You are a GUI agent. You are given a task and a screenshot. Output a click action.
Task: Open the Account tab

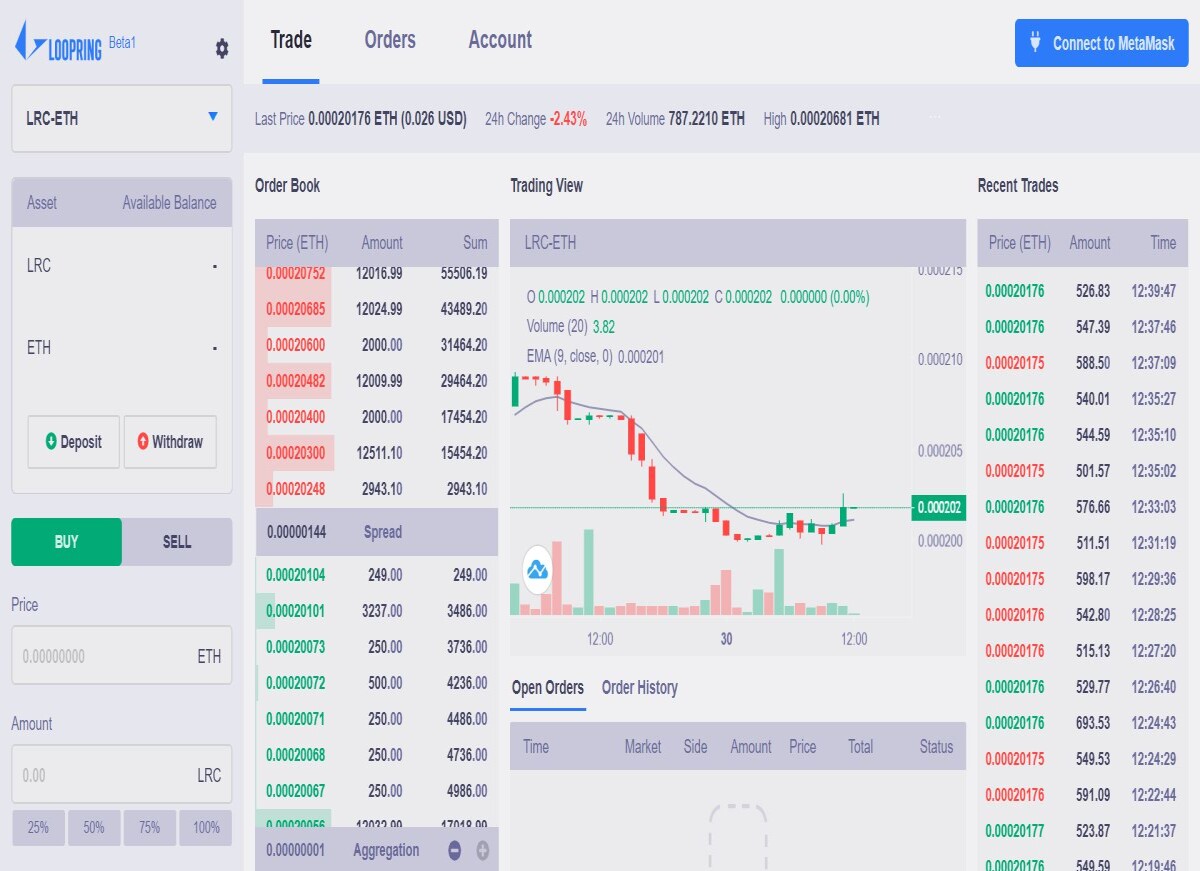[500, 40]
